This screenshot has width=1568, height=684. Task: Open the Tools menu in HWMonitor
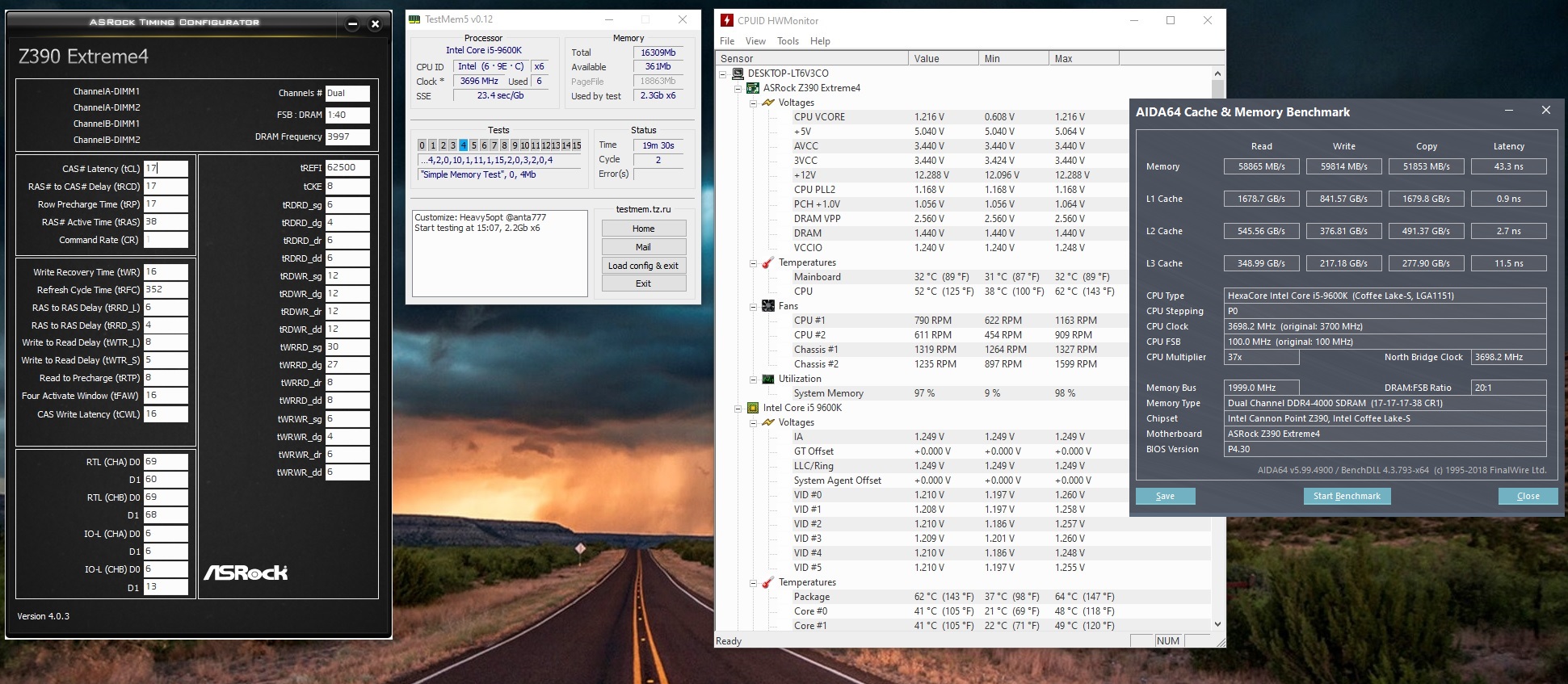(x=788, y=41)
